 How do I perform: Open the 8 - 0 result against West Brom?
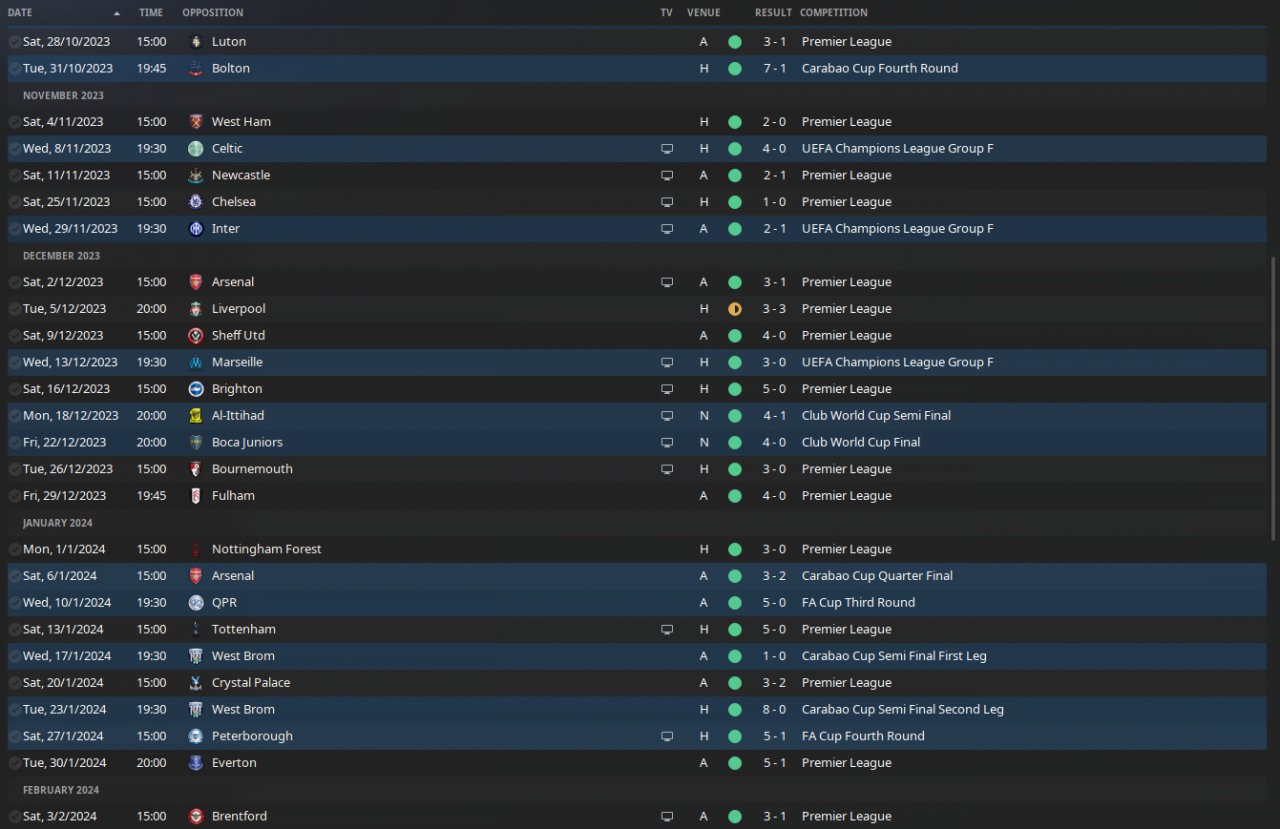click(772, 709)
